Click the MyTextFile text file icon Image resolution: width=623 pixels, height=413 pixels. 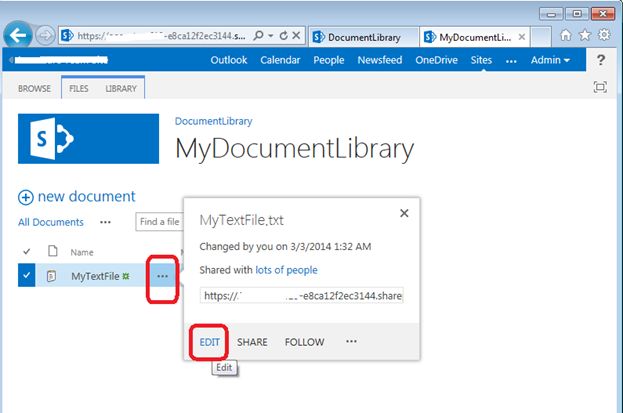(51, 276)
